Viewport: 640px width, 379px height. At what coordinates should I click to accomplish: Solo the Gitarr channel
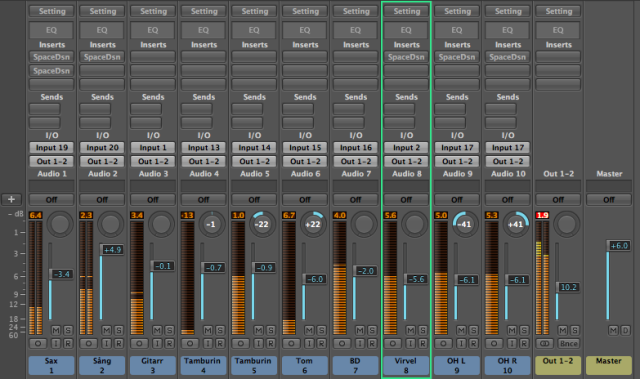[x=169, y=330]
